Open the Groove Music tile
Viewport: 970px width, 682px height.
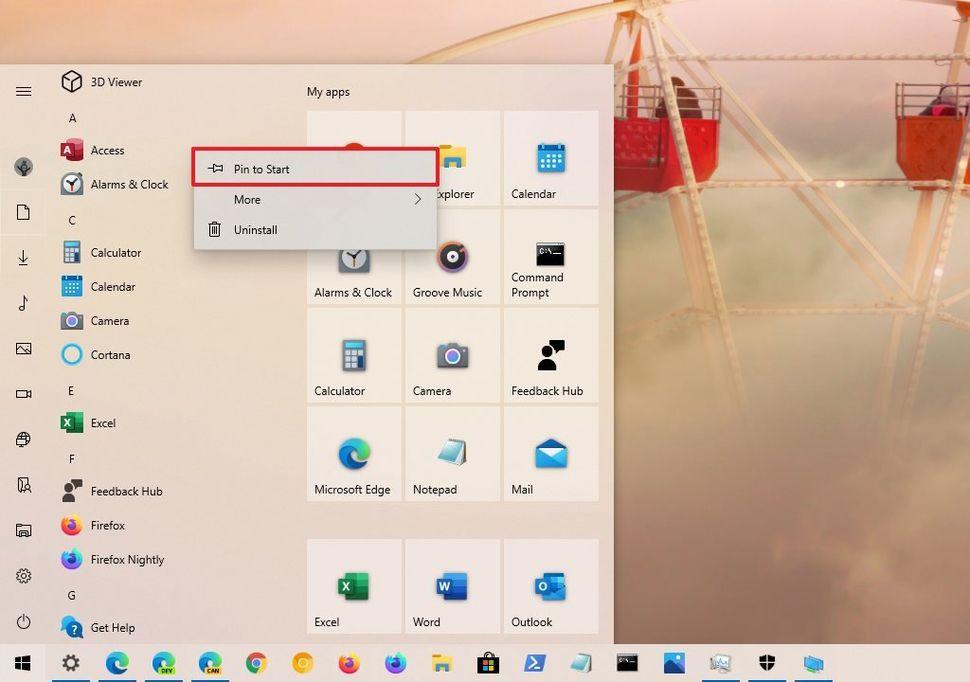tap(452, 257)
